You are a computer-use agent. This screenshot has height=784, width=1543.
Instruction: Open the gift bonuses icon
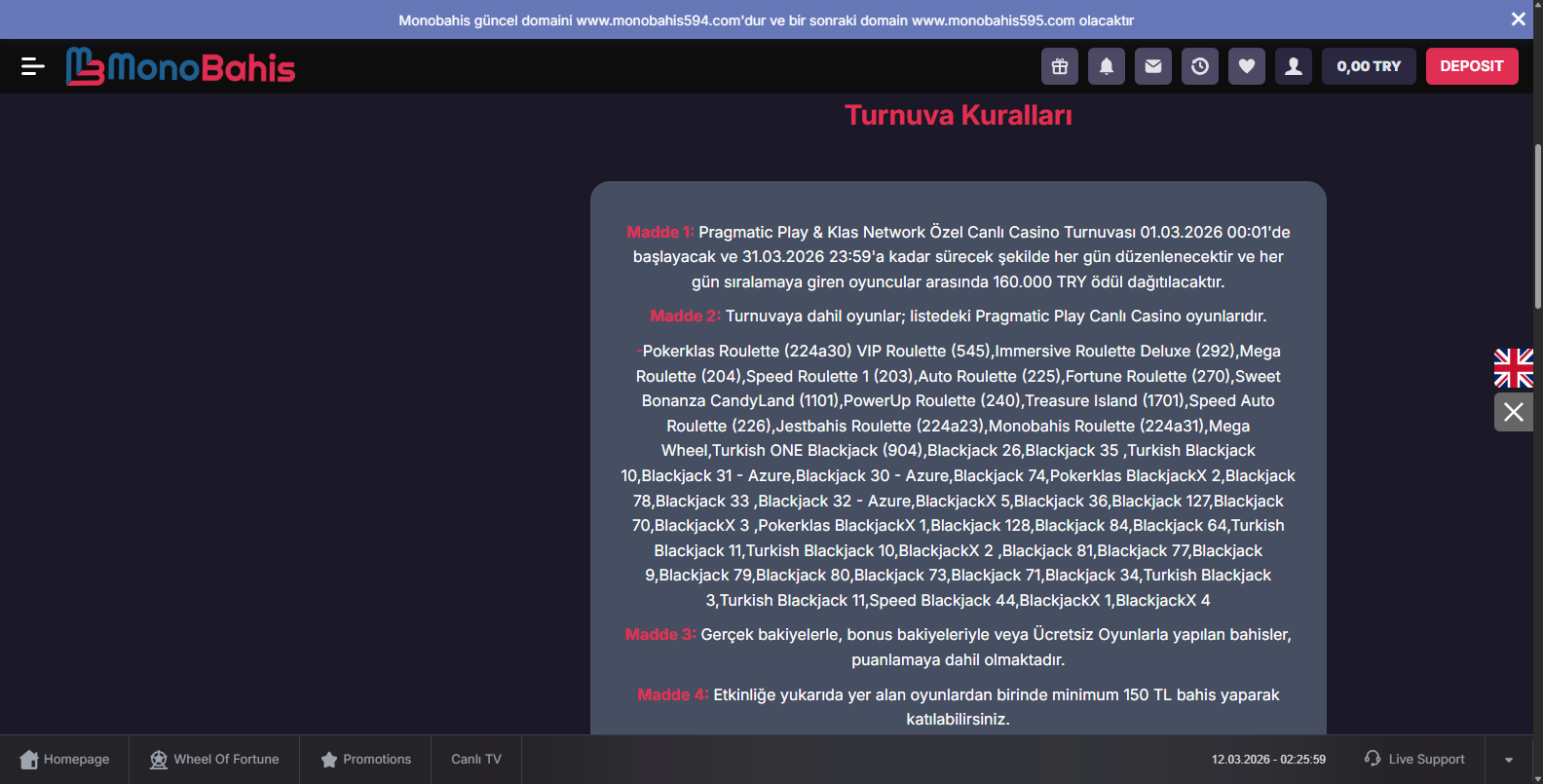coord(1060,66)
